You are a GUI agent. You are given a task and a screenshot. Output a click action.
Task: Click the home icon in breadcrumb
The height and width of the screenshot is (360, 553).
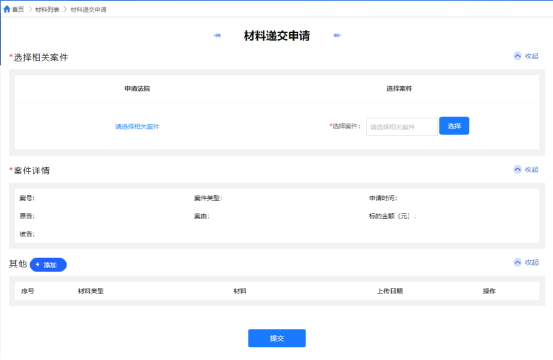7,9
